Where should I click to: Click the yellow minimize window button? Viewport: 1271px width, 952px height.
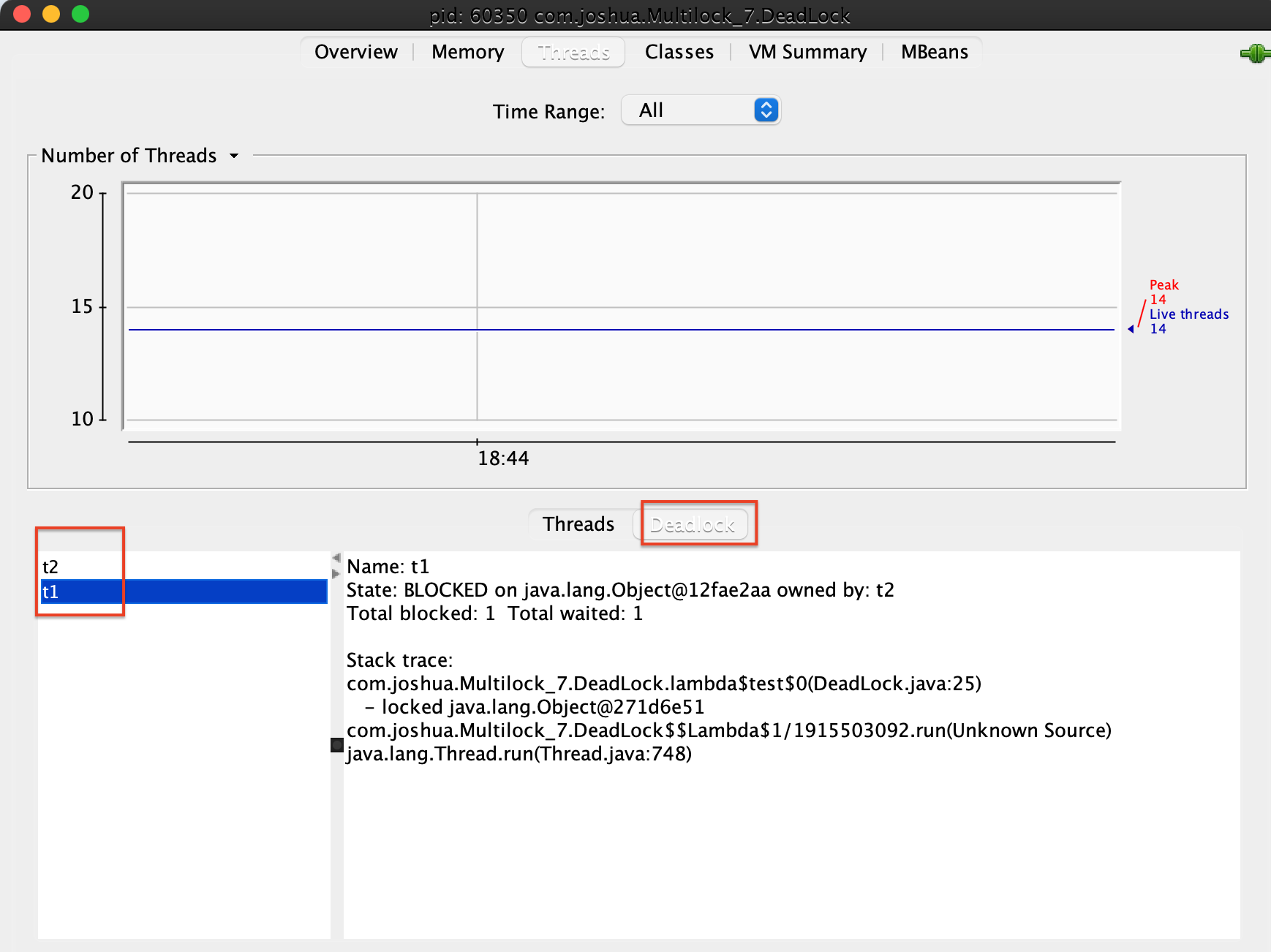click(x=51, y=14)
